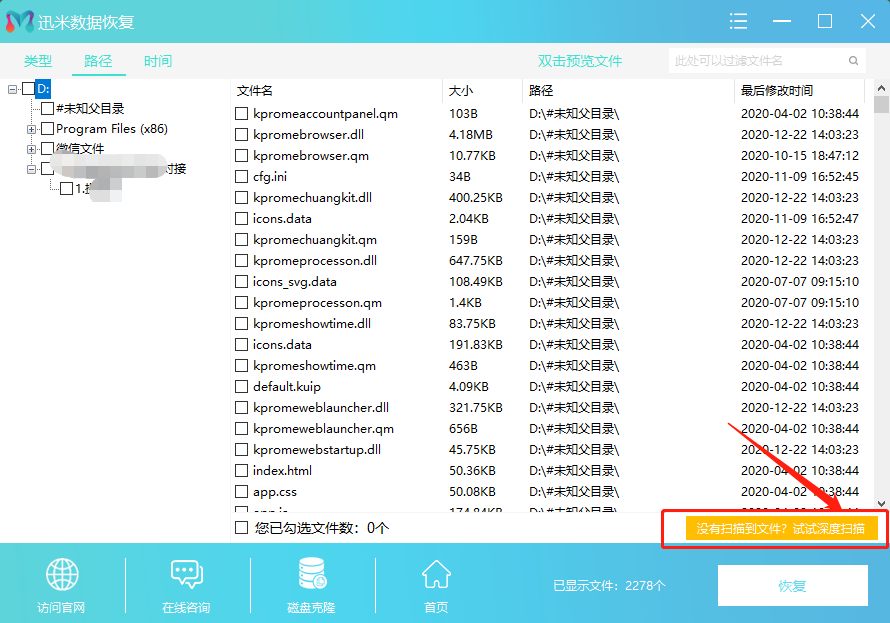Expand the Program Files (x86) folder
This screenshot has width=890, height=623.
click(32, 129)
